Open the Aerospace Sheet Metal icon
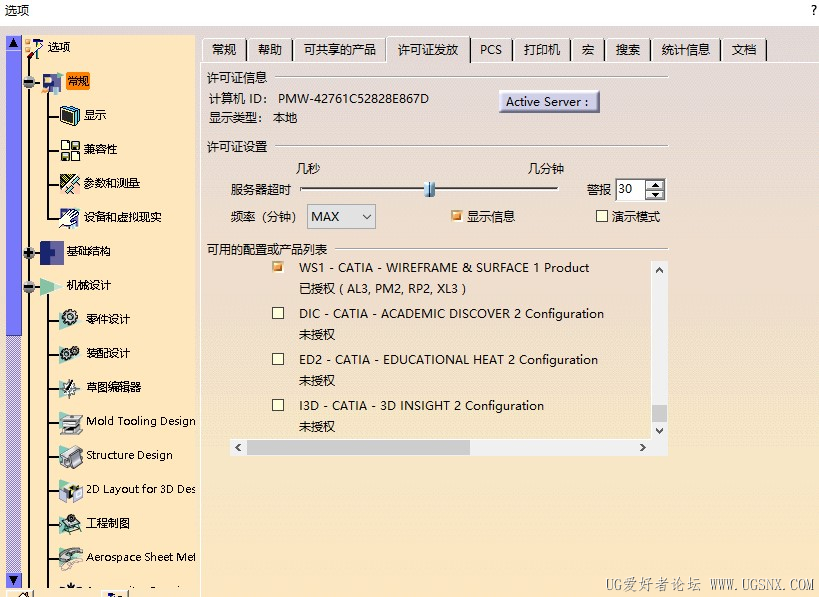This screenshot has width=819, height=597. [71, 558]
